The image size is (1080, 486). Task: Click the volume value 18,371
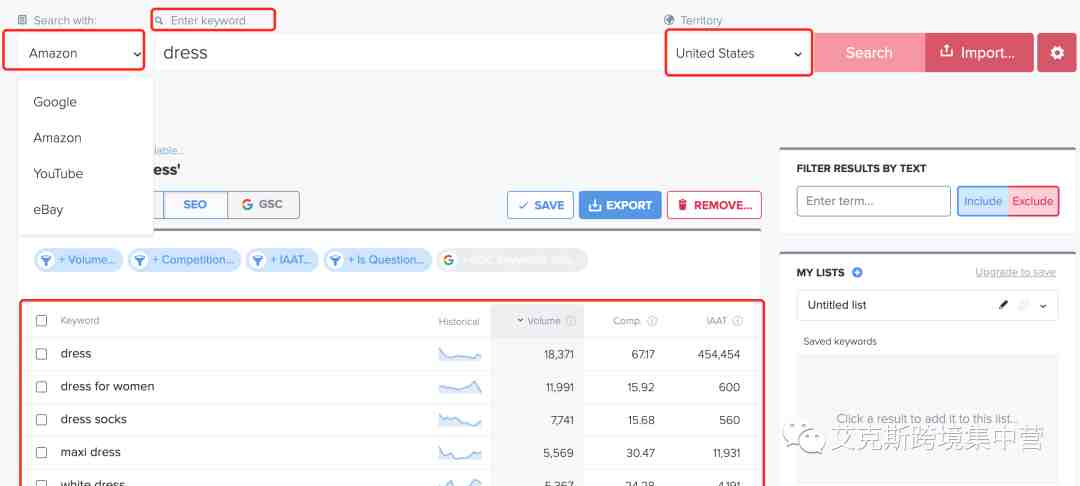coord(558,355)
